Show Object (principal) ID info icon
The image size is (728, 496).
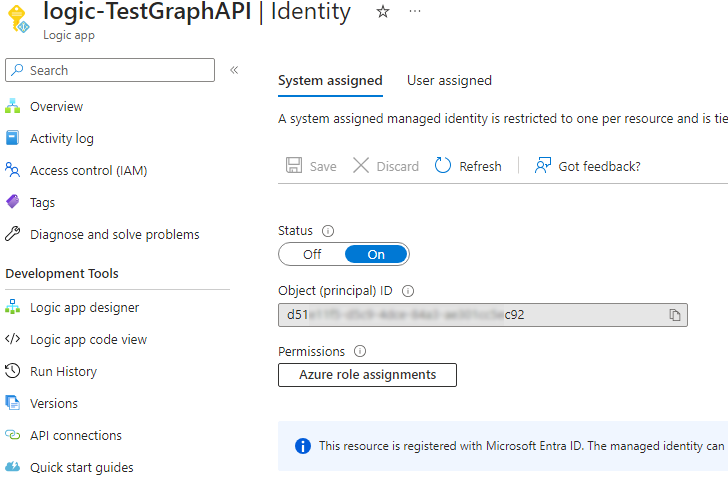tap(408, 291)
